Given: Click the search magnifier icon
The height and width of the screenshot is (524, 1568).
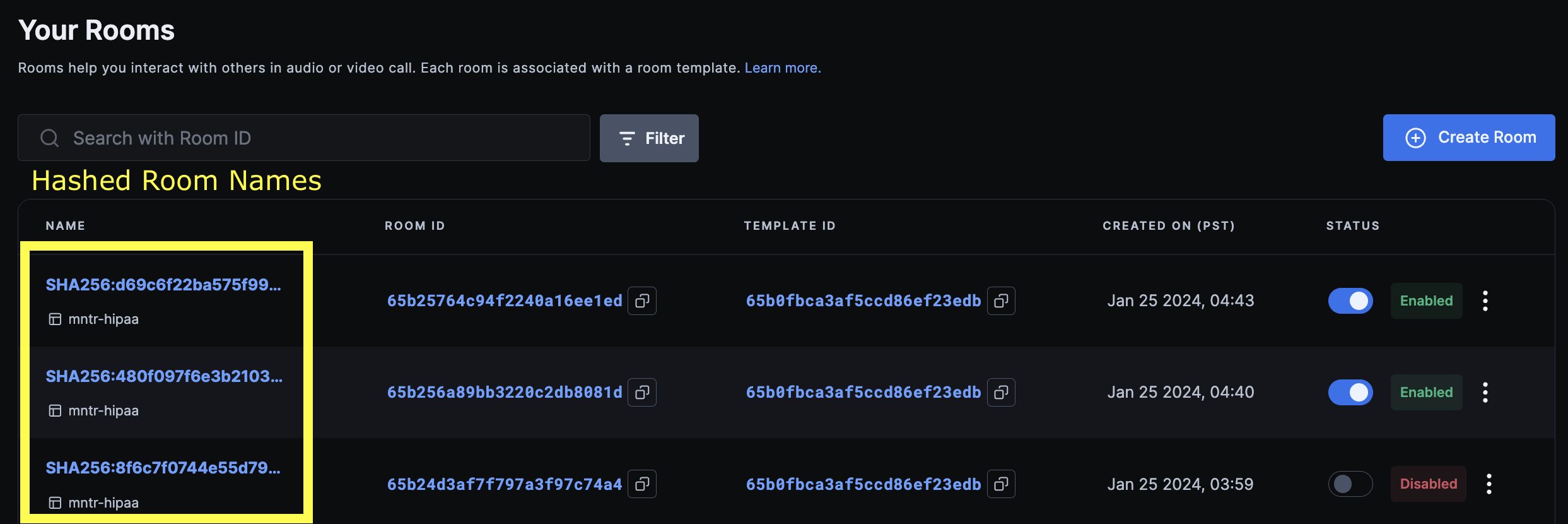Looking at the screenshot, I should [x=50, y=138].
